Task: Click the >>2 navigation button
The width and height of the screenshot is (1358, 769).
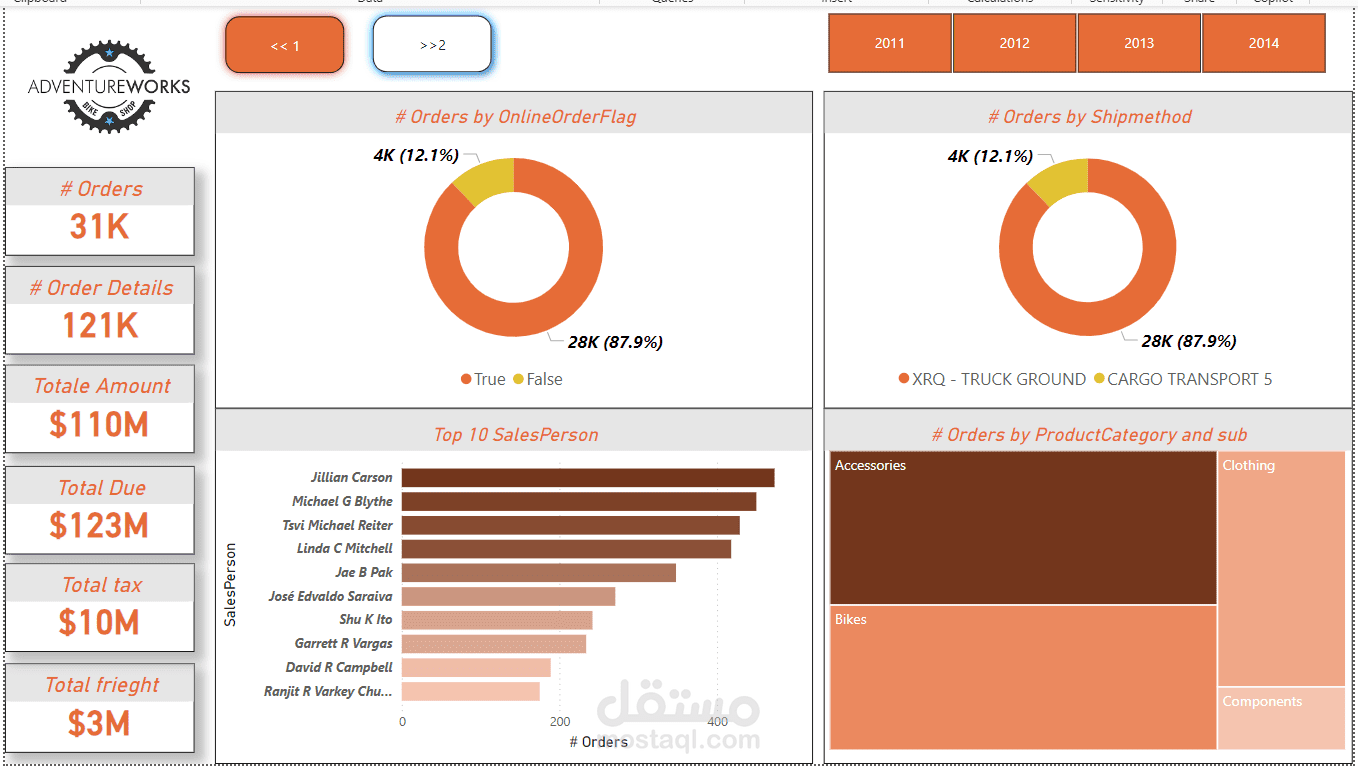Action: (x=432, y=44)
